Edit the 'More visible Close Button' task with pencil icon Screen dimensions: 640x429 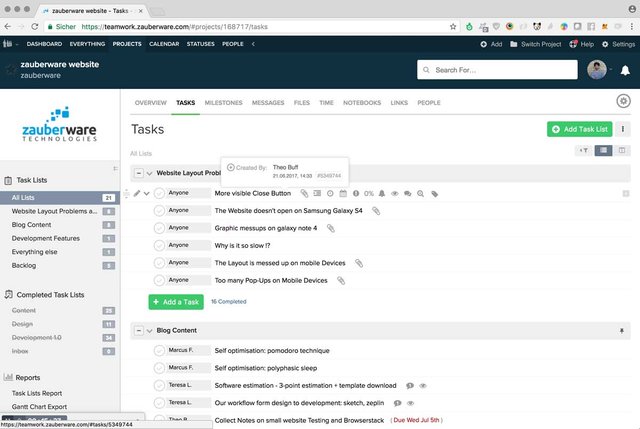click(x=137, y=193)
